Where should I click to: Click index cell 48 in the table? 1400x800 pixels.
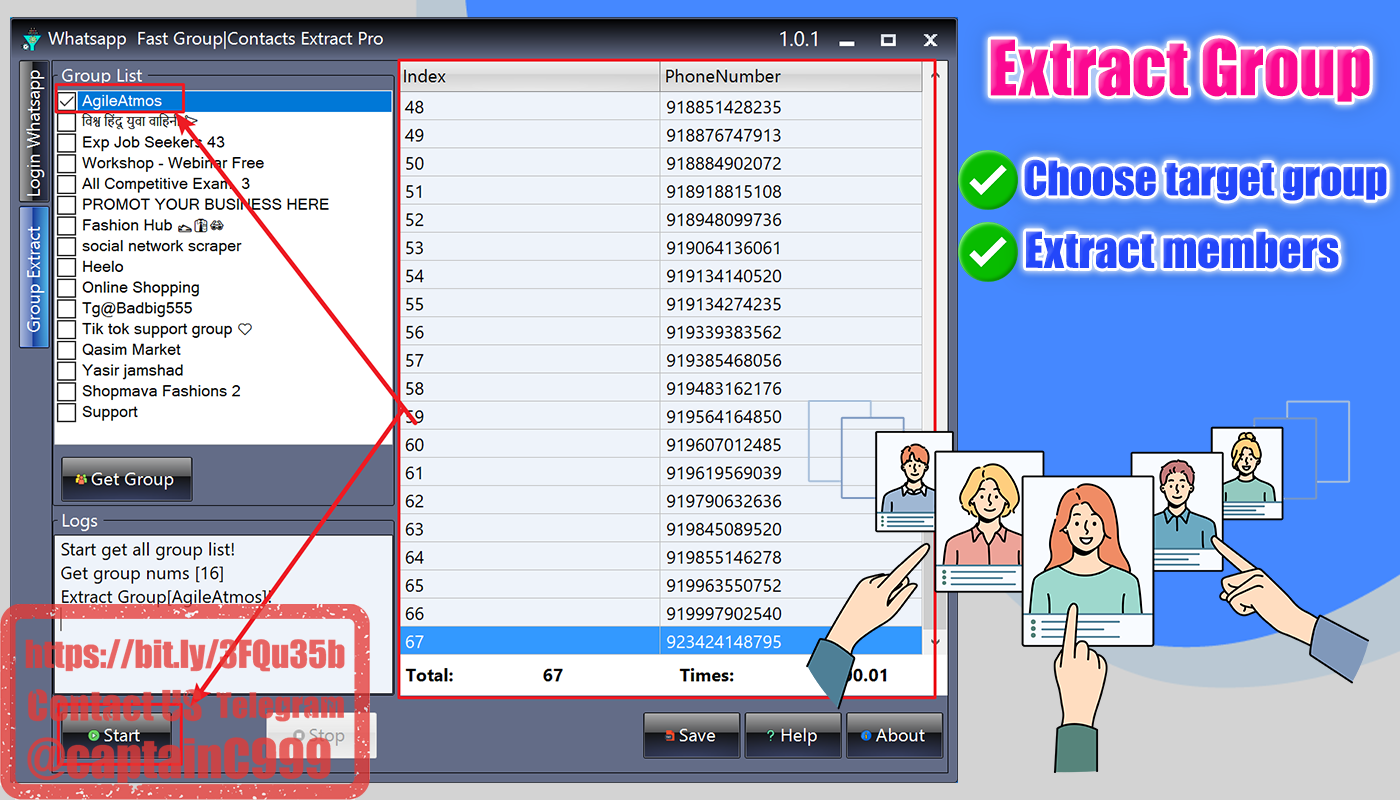530,107
